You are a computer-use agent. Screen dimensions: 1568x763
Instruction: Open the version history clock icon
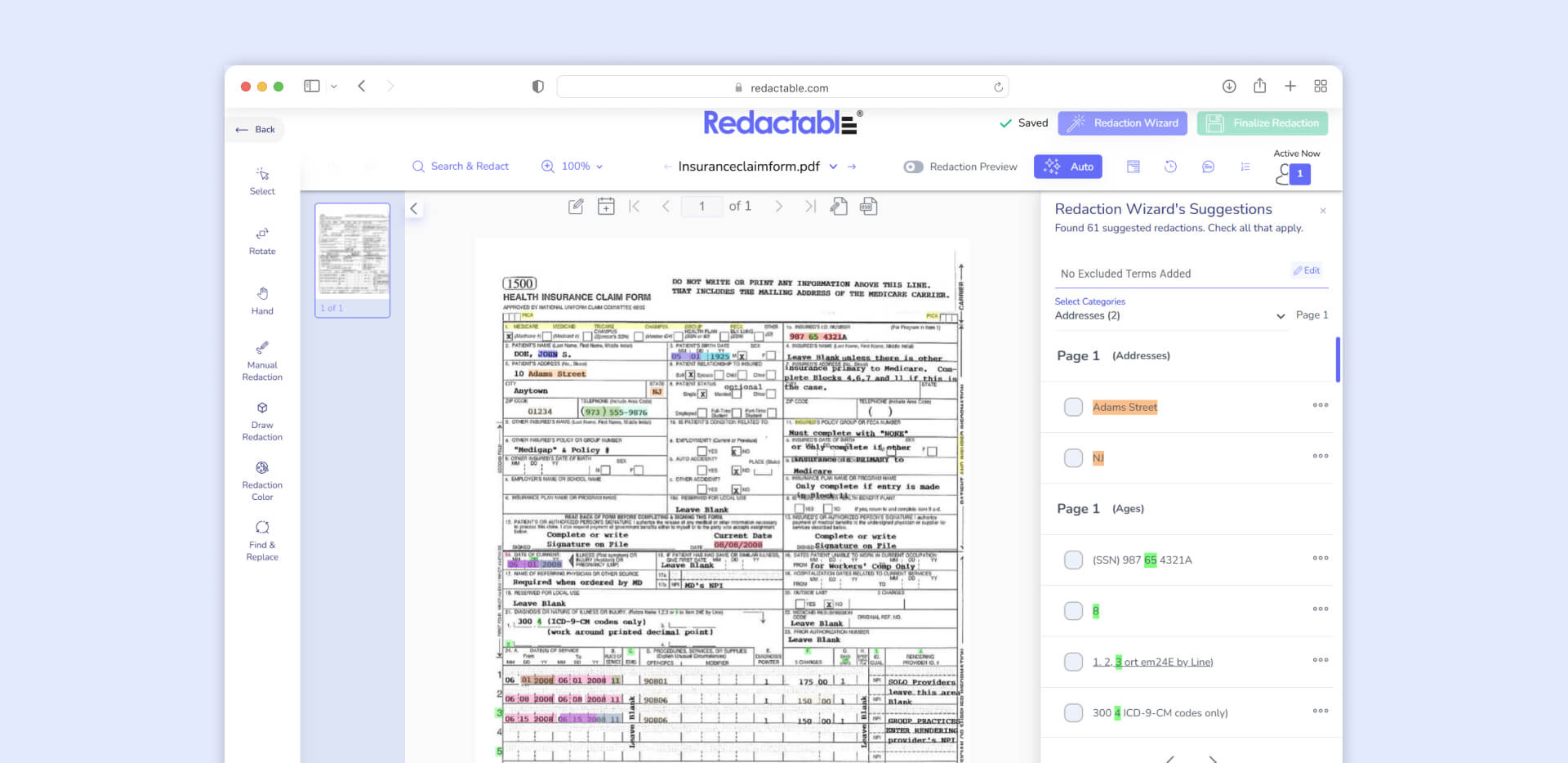[x=1170, y=167]
